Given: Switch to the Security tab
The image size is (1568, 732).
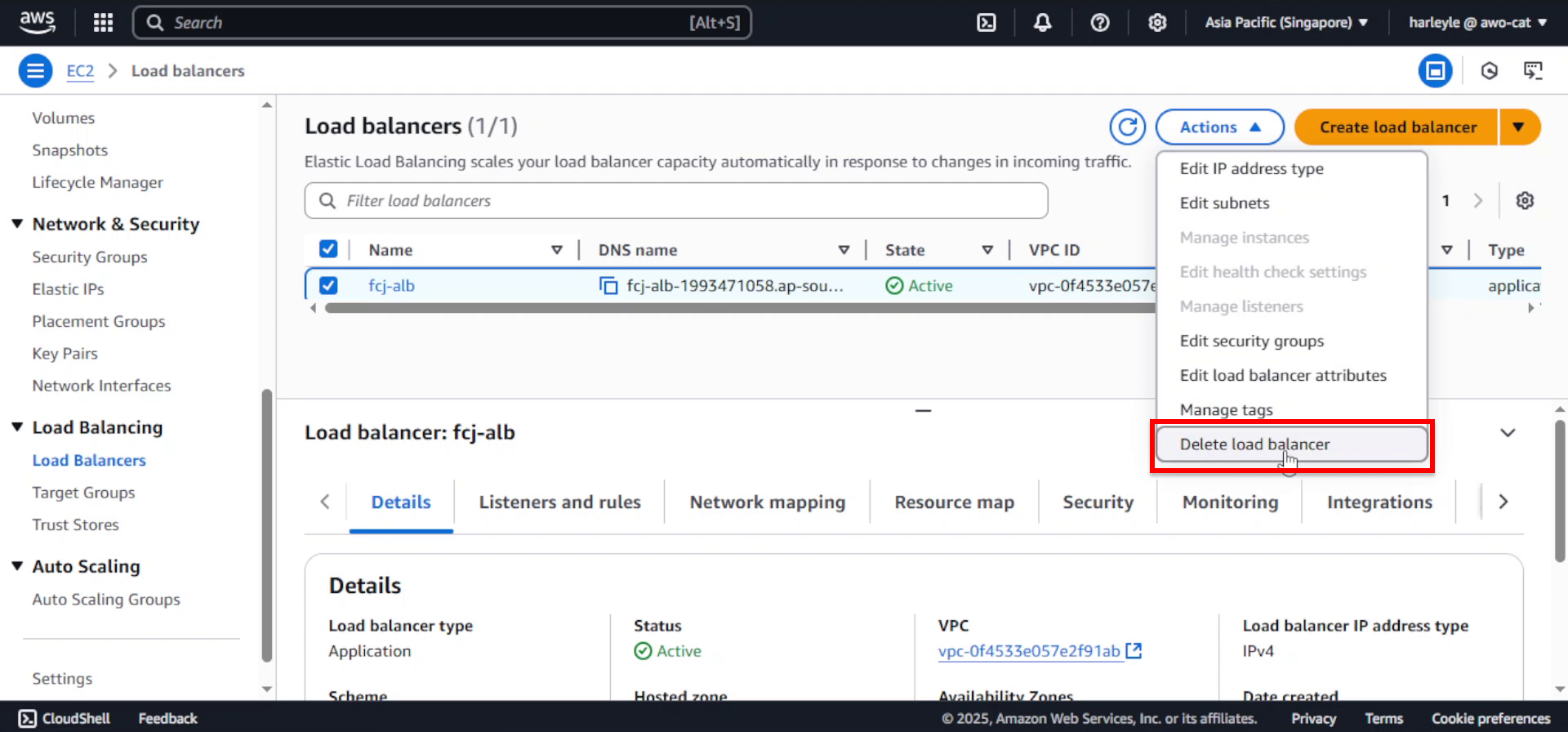Looking at the screenshot, I should tap(1098, 502).
